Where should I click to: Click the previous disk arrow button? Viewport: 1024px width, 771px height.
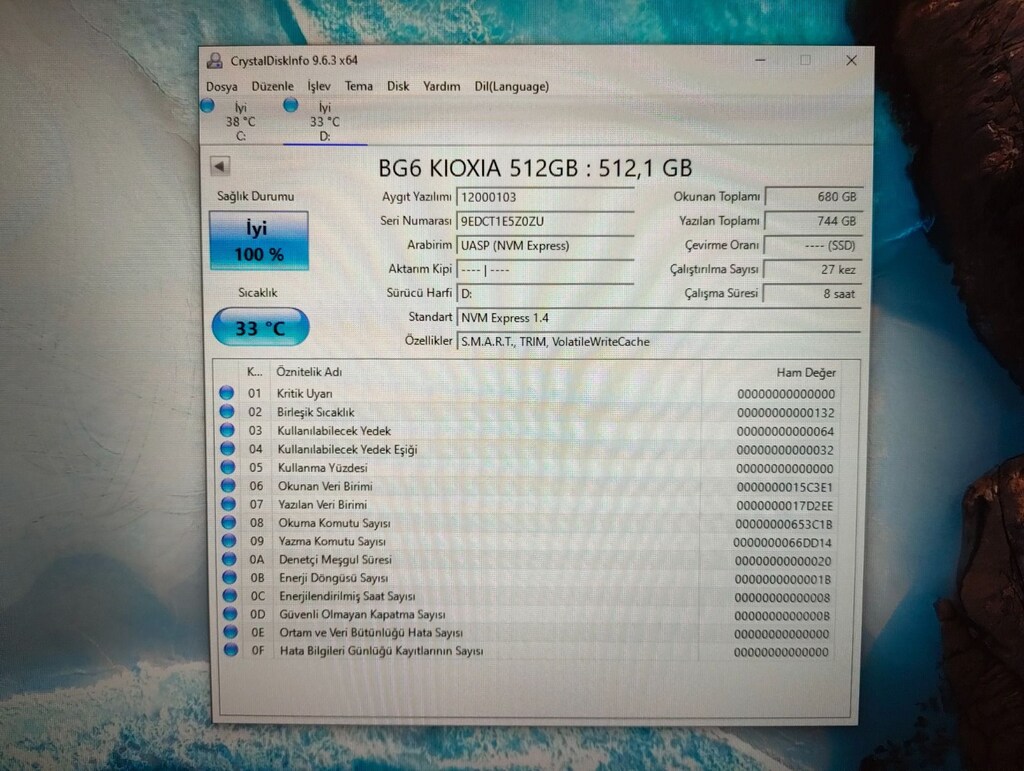click(219, 166)
